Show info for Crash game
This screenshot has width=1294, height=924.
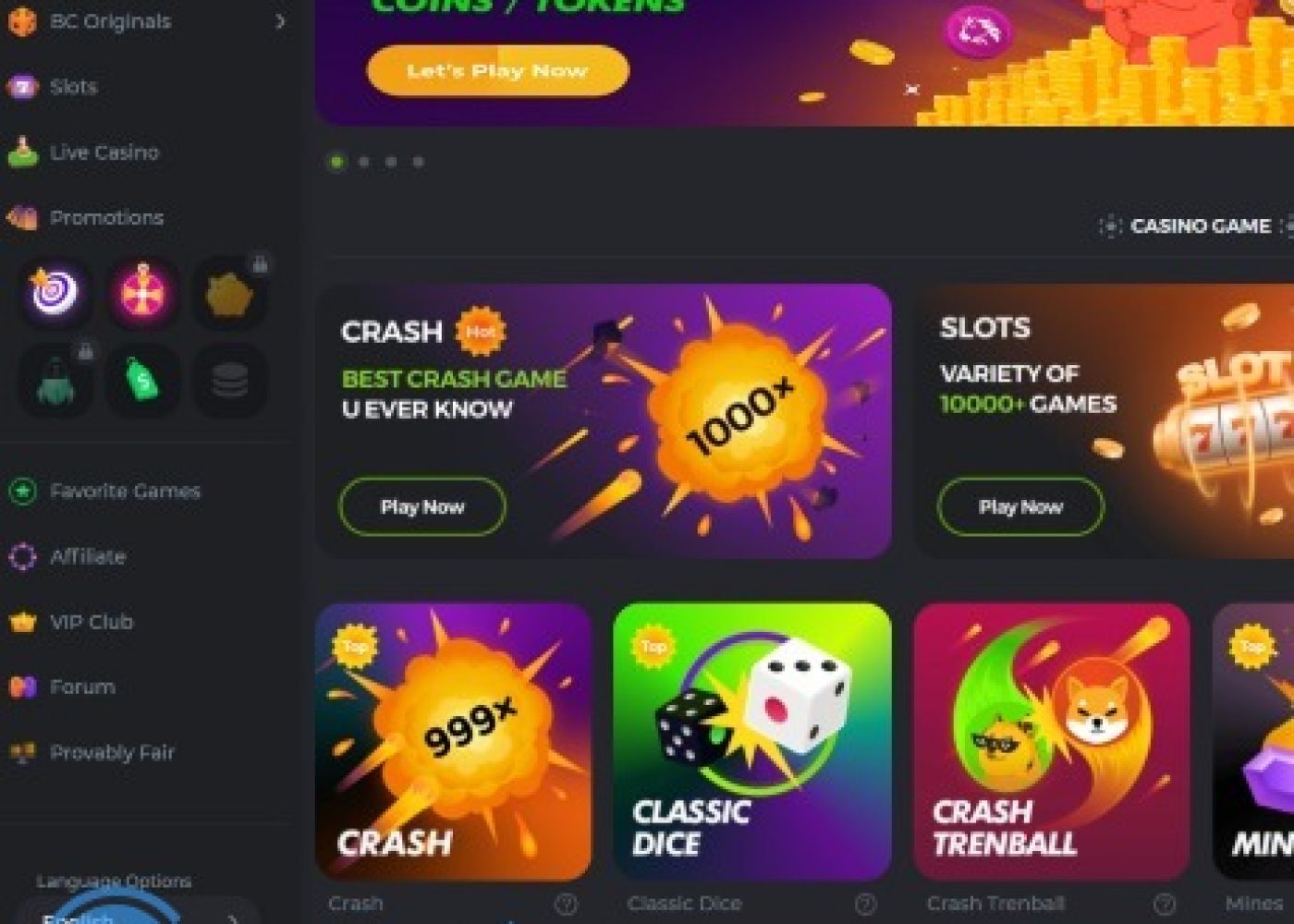[x=566, y=904]
